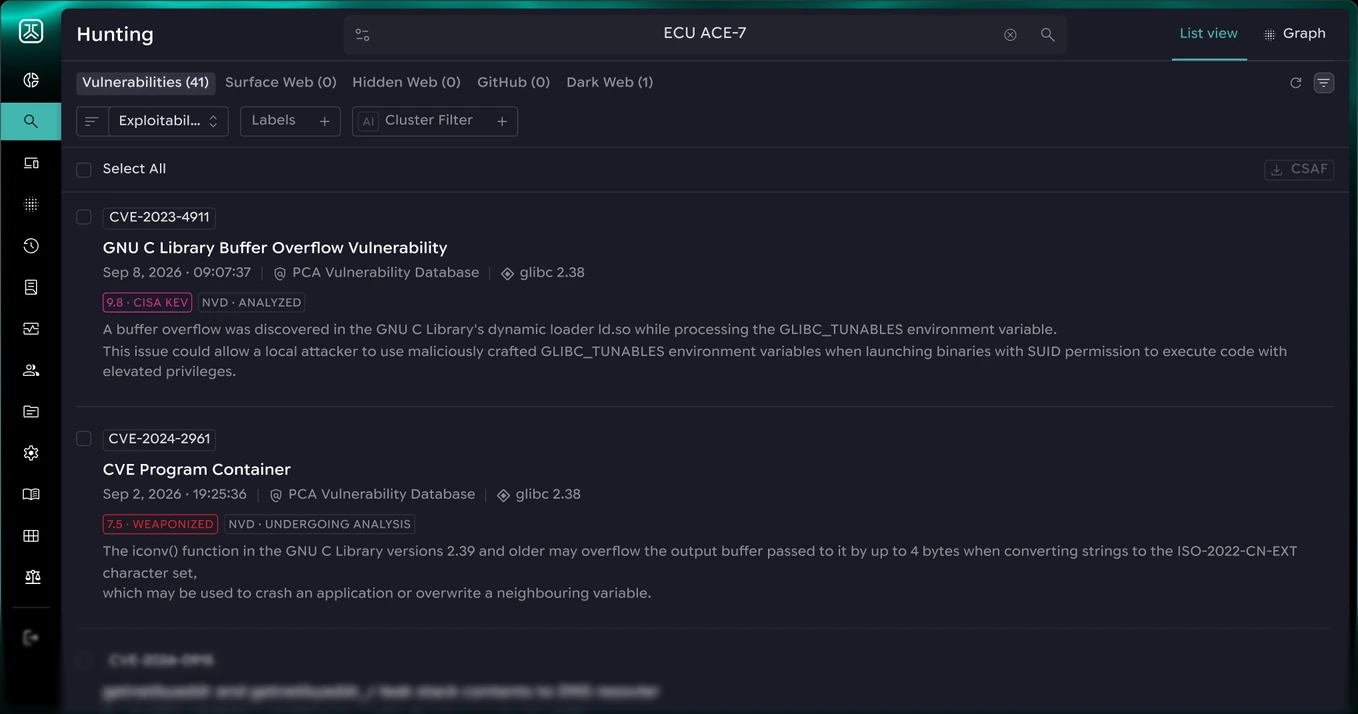Open the dotted grid sidebar icon
This screenshot has height=714, width=1358.
click(31, 204)
